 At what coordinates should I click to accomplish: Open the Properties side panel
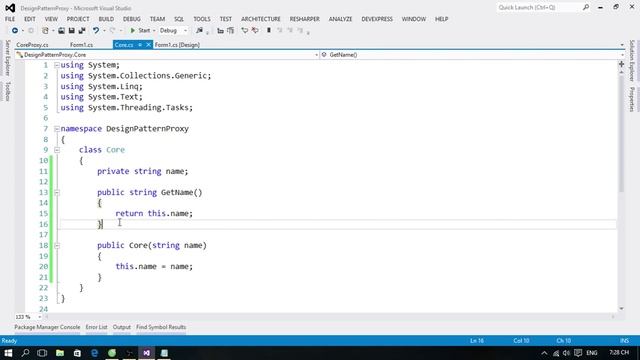coord(632,99)
